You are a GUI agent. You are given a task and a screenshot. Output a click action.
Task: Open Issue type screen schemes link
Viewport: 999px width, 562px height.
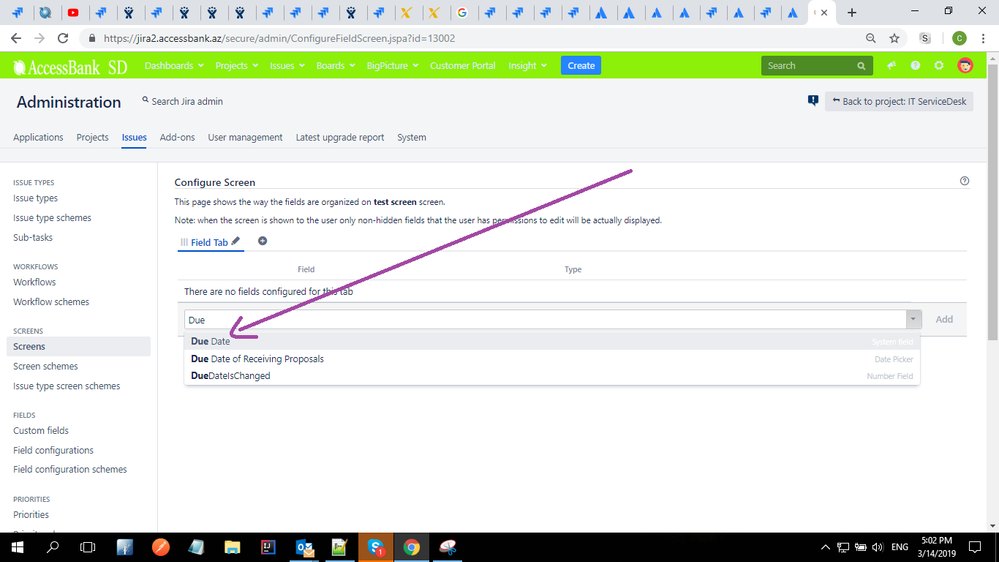66,385
